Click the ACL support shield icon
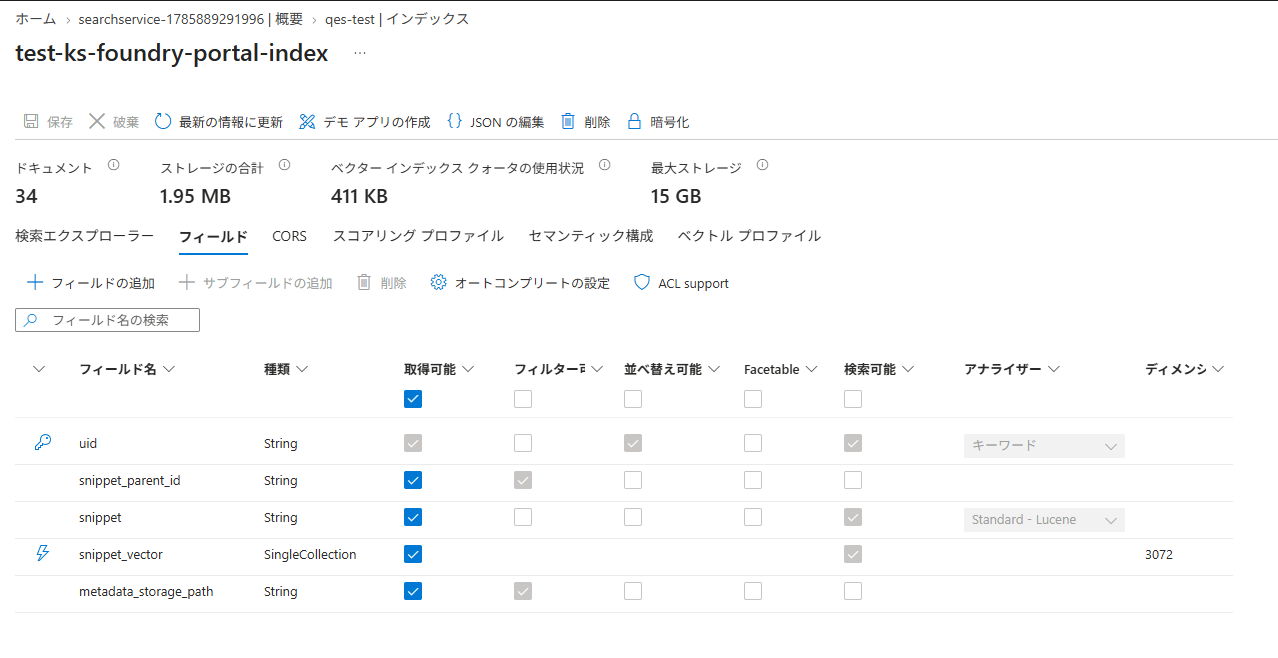The height and width of the screenshot is (658, 1278). (642, 282)
